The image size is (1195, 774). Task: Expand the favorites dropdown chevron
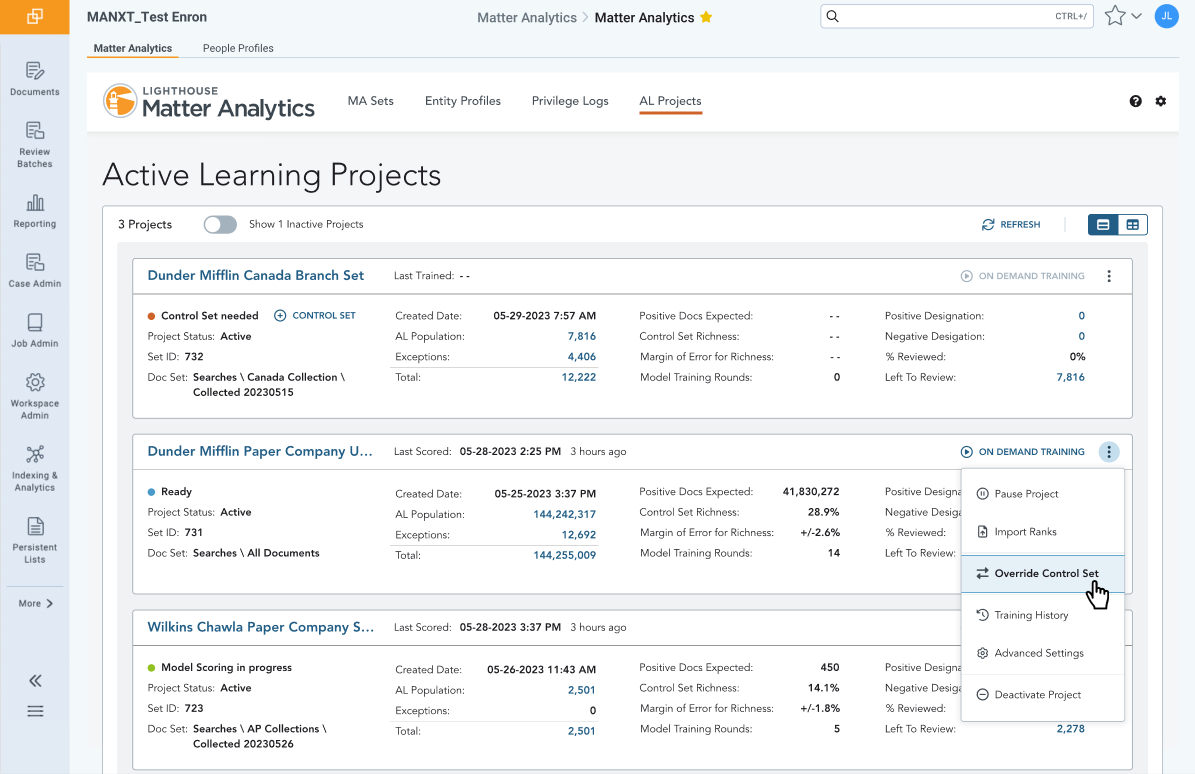point(1136,16)
